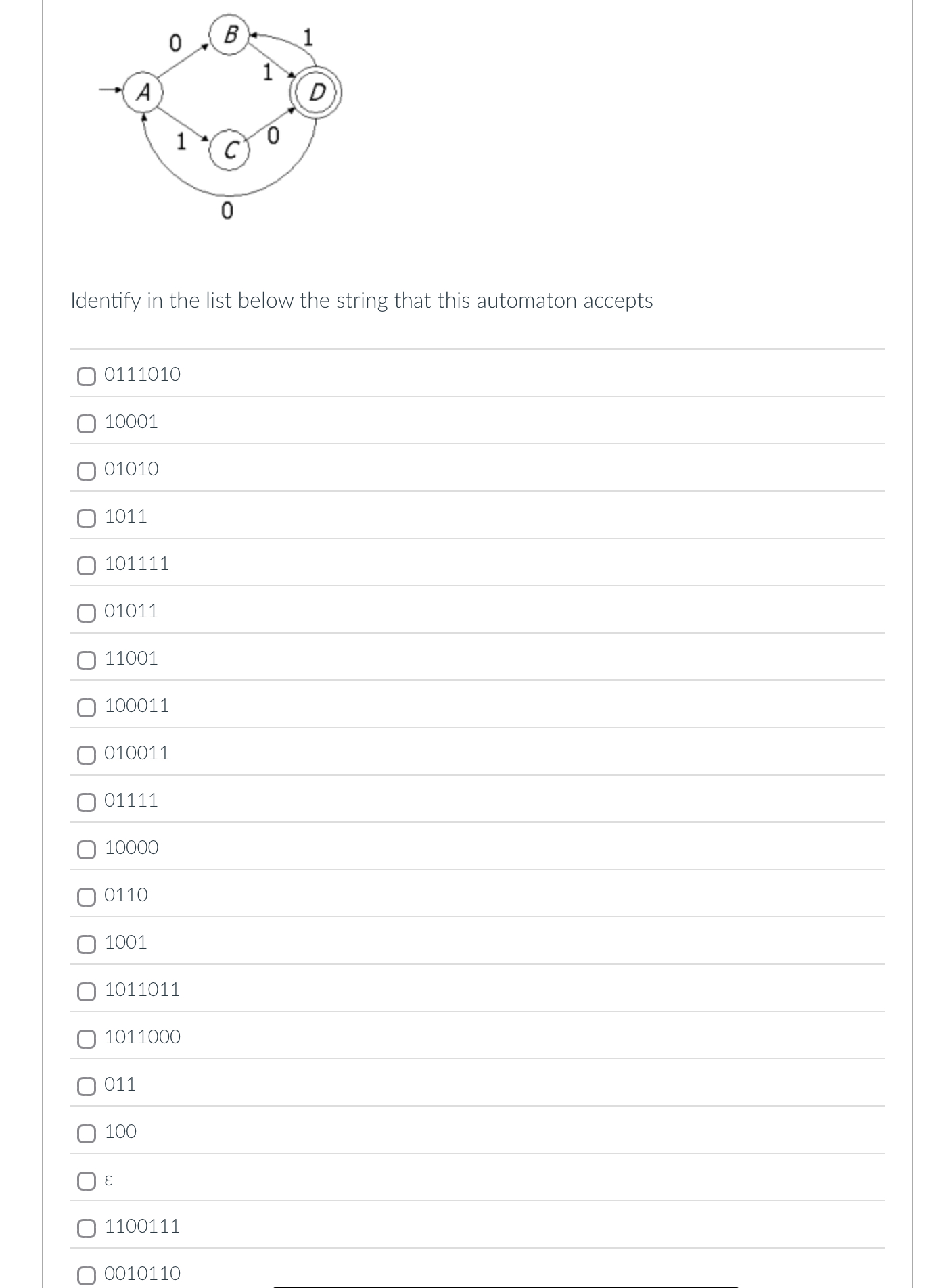928x1288 pixels.
Task: Select option 1011000
Action: (85, 1040)
